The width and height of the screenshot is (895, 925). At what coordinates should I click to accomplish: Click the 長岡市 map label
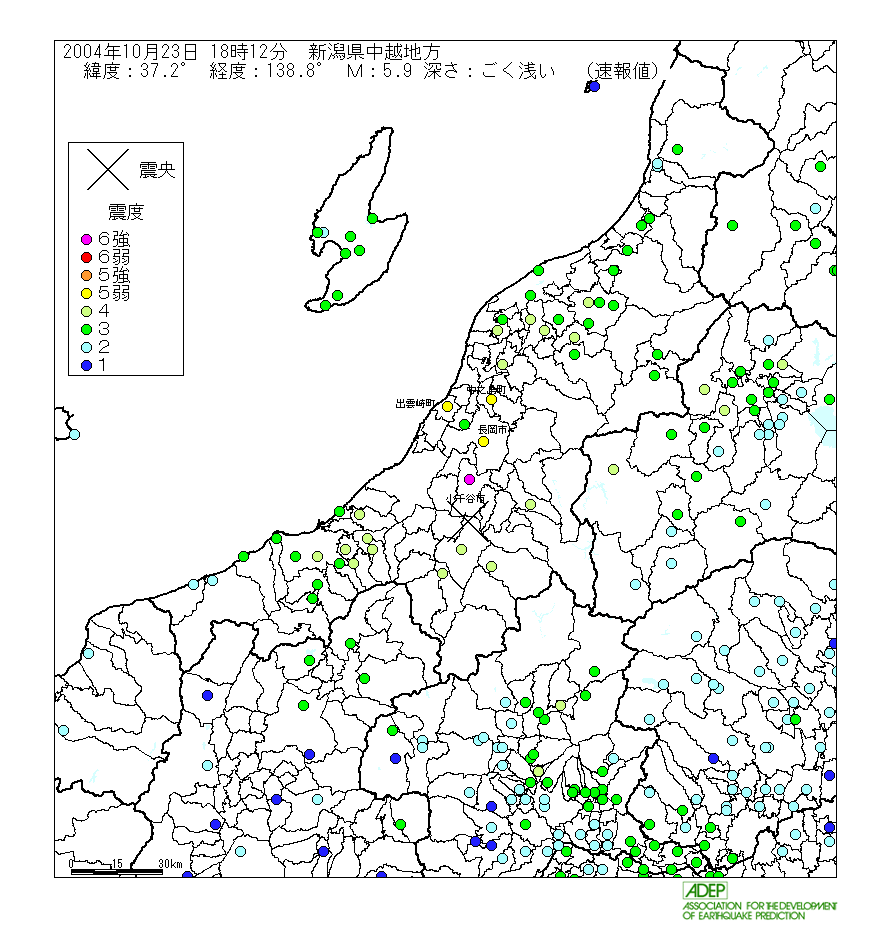pyautogui.click(x=493, y=429)
